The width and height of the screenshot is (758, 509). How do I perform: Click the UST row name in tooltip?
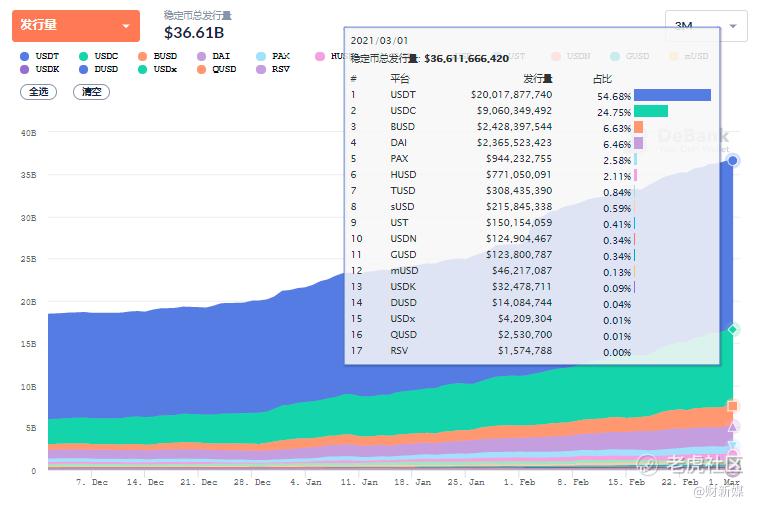[399, 222]
